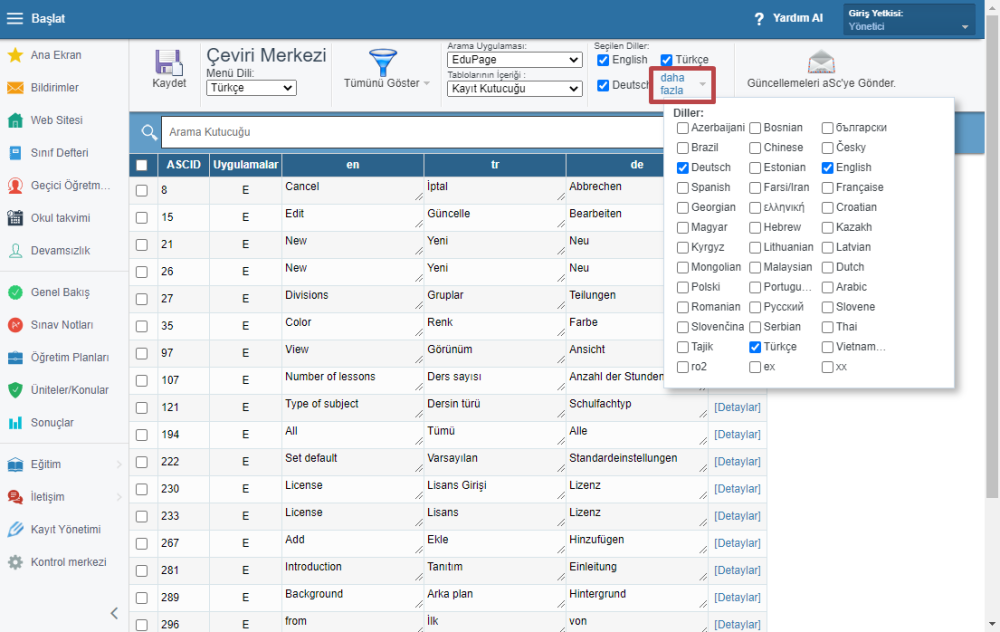Expand the daha fazla languages dropdown
Viewport: 1000px width, 632px height.
tap(682, 84)
